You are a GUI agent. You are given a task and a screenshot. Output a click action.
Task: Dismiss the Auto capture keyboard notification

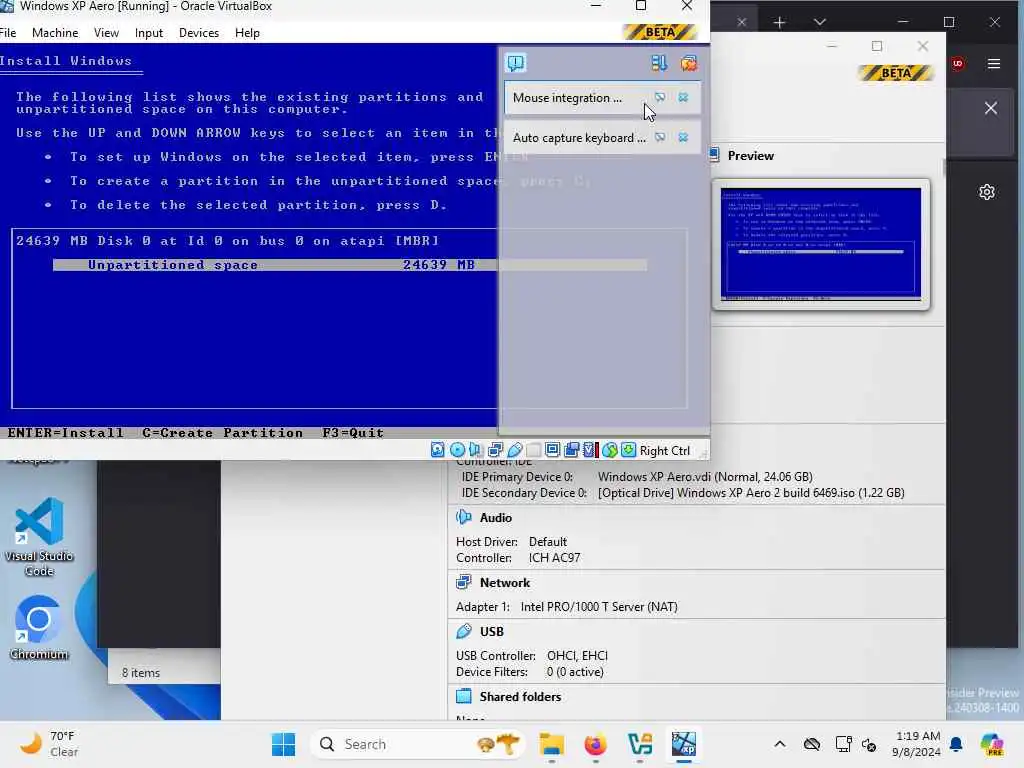[x=683, y=137]
